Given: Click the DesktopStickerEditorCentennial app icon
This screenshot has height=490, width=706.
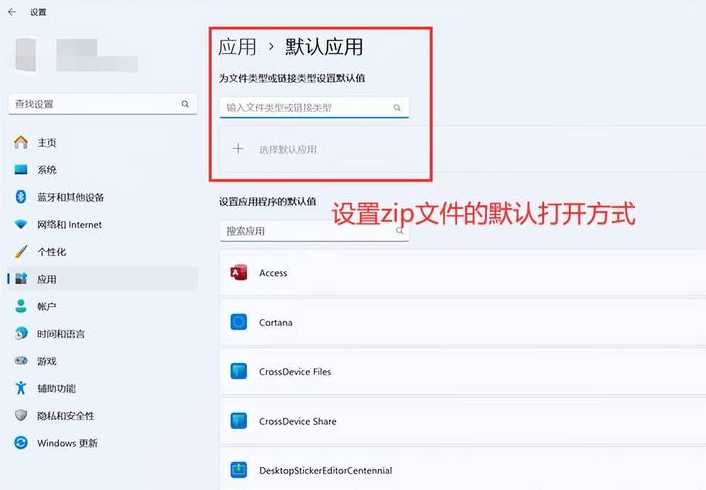Looking at the screenshot, I should 239,470.
